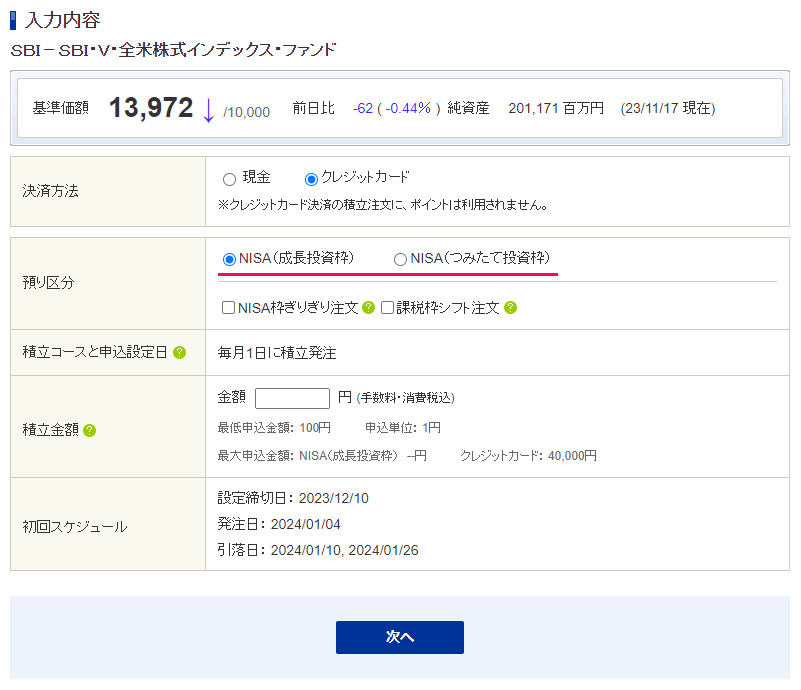The width and height of the screenshot is (801, 690).
Task: Enable the NISA枠ぎりぎり注文 checkbox
Action: pos(229,308)
